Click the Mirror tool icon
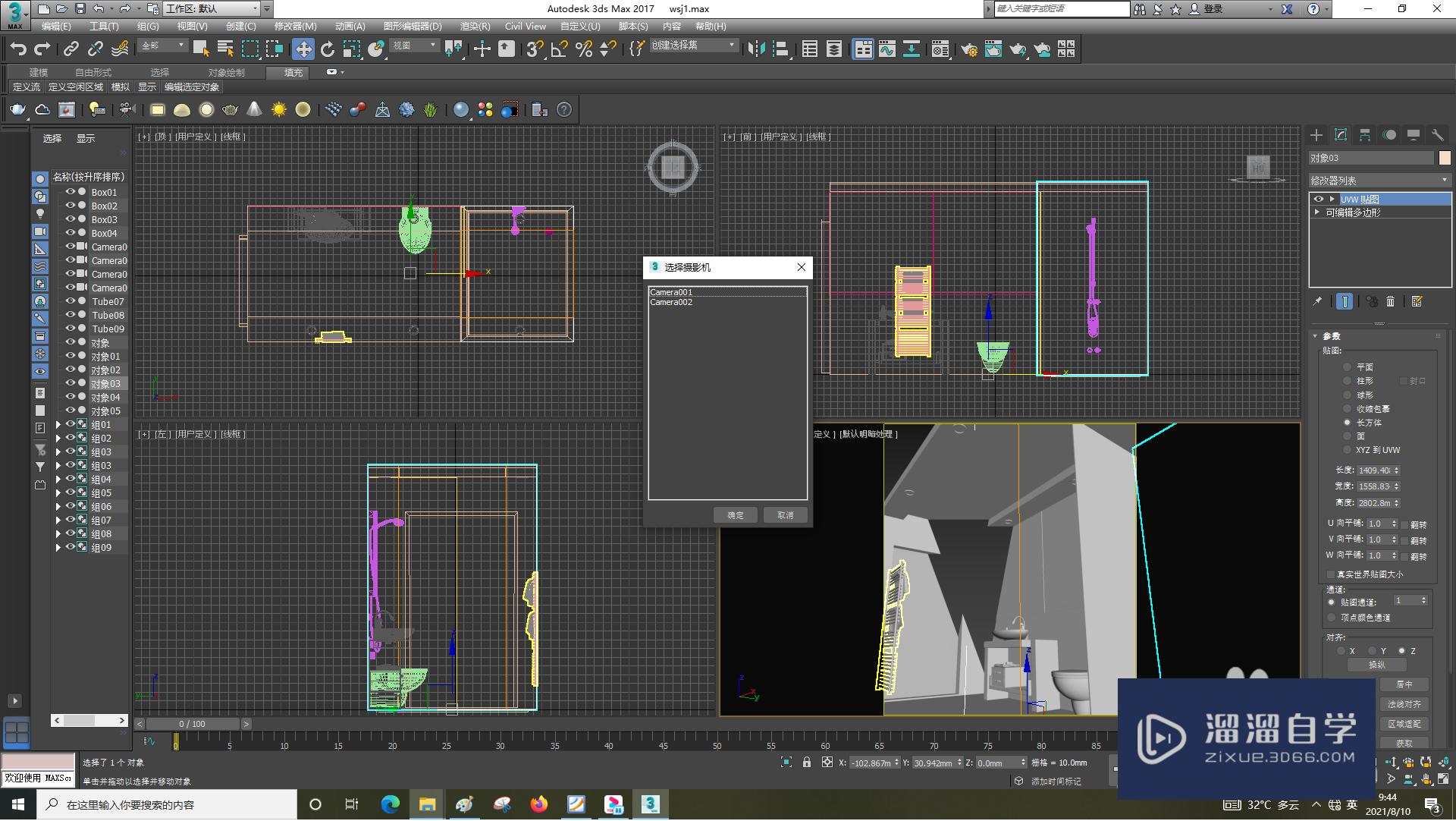Viewport: 1456px width, 821px height. pyautogui.click(x=756, y=49)
